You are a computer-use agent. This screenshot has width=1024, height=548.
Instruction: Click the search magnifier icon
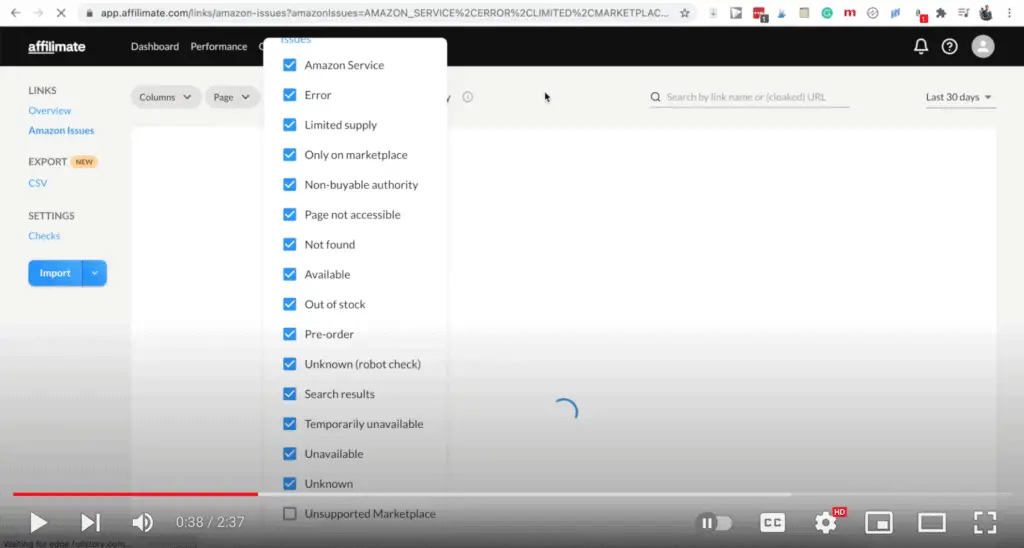[655, 97]
